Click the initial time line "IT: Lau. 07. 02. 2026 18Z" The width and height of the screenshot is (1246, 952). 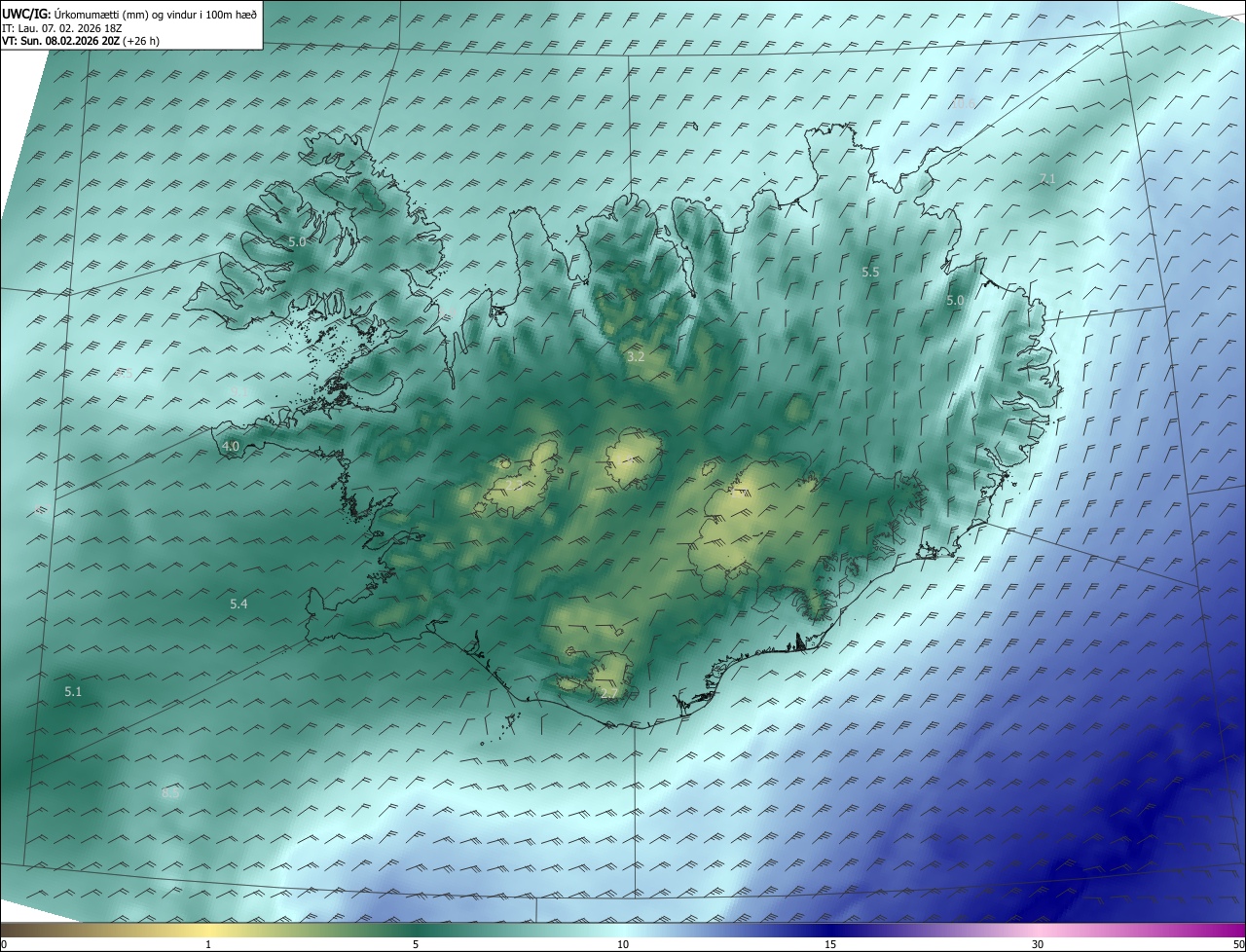[x=61, y=28]
